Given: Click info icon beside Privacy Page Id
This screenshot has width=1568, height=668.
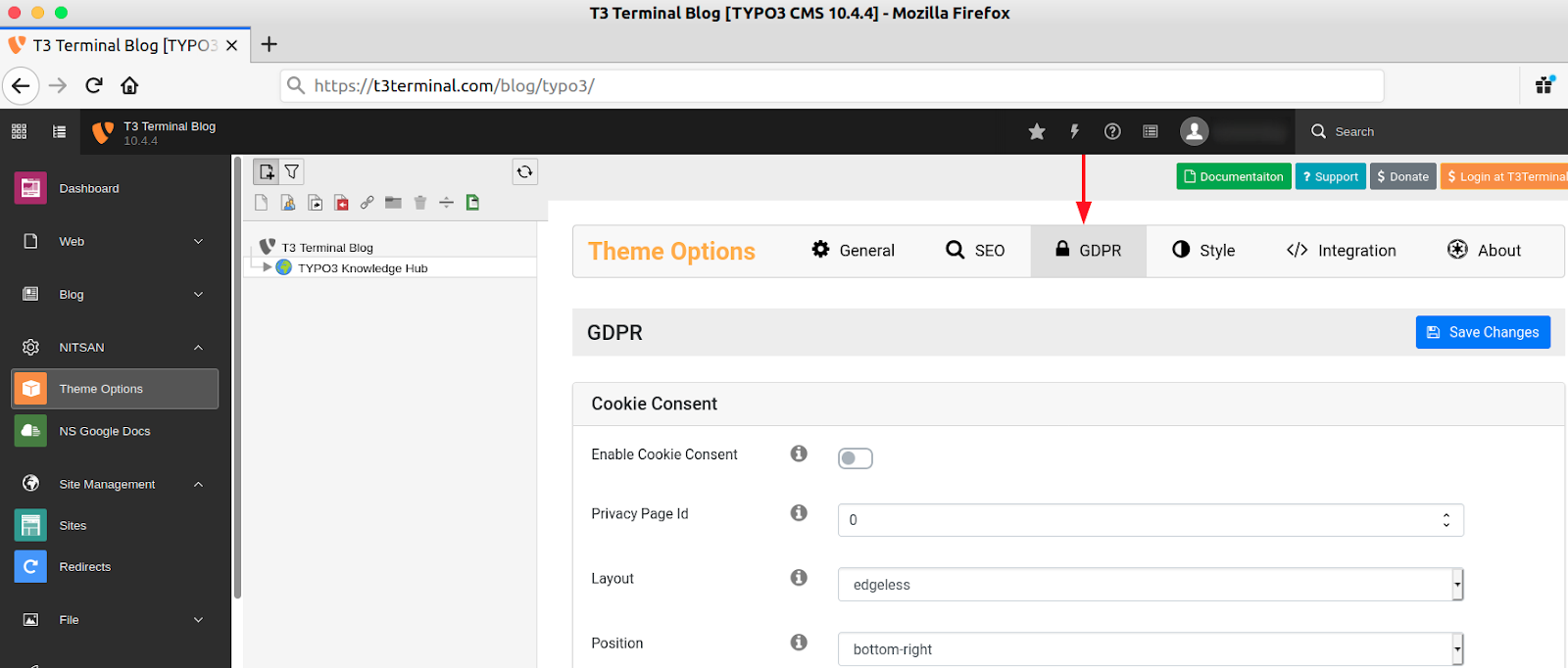Looking at the screenshot, I should (x=799, y=513).
